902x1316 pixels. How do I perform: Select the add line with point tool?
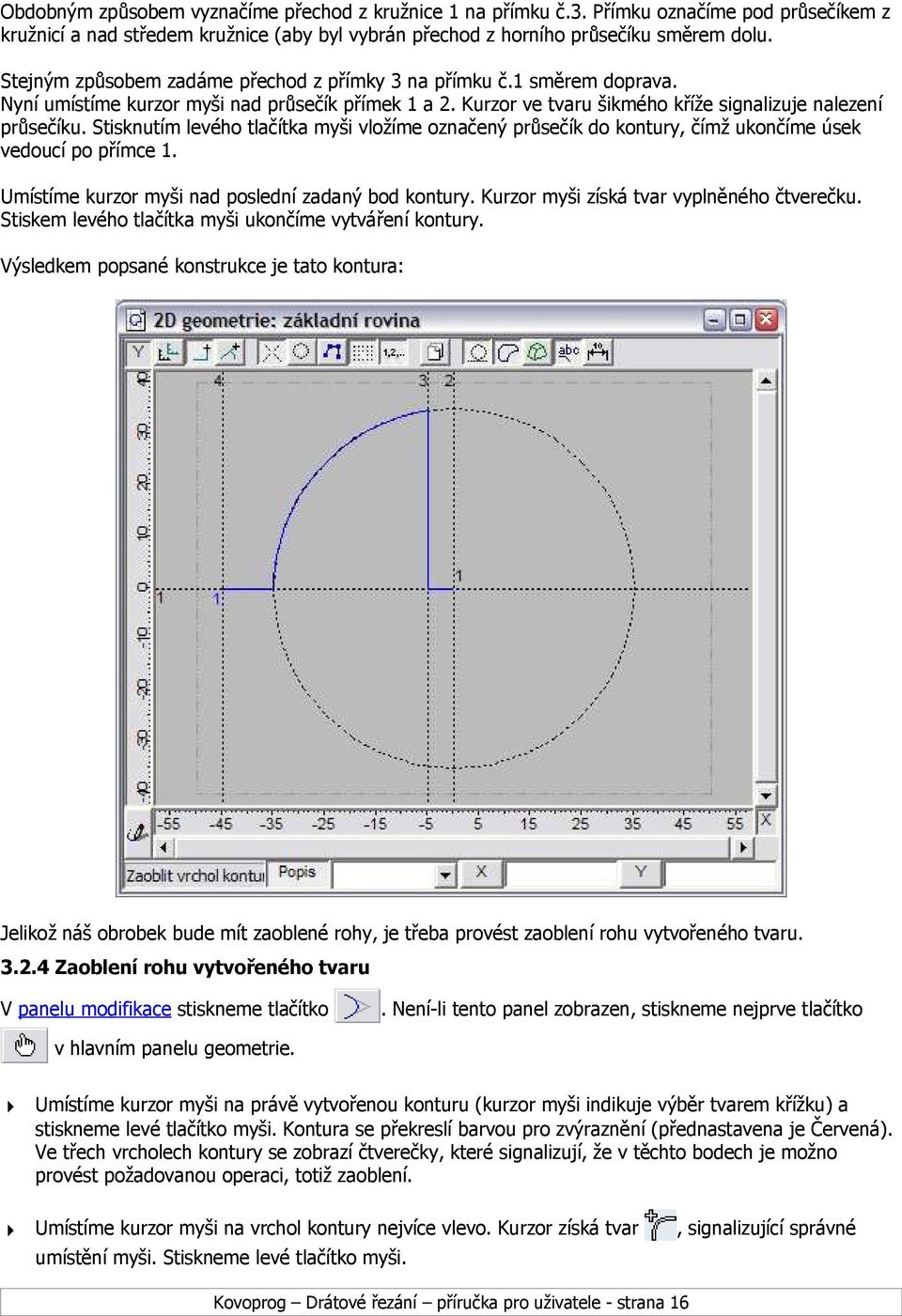(230, 352)
